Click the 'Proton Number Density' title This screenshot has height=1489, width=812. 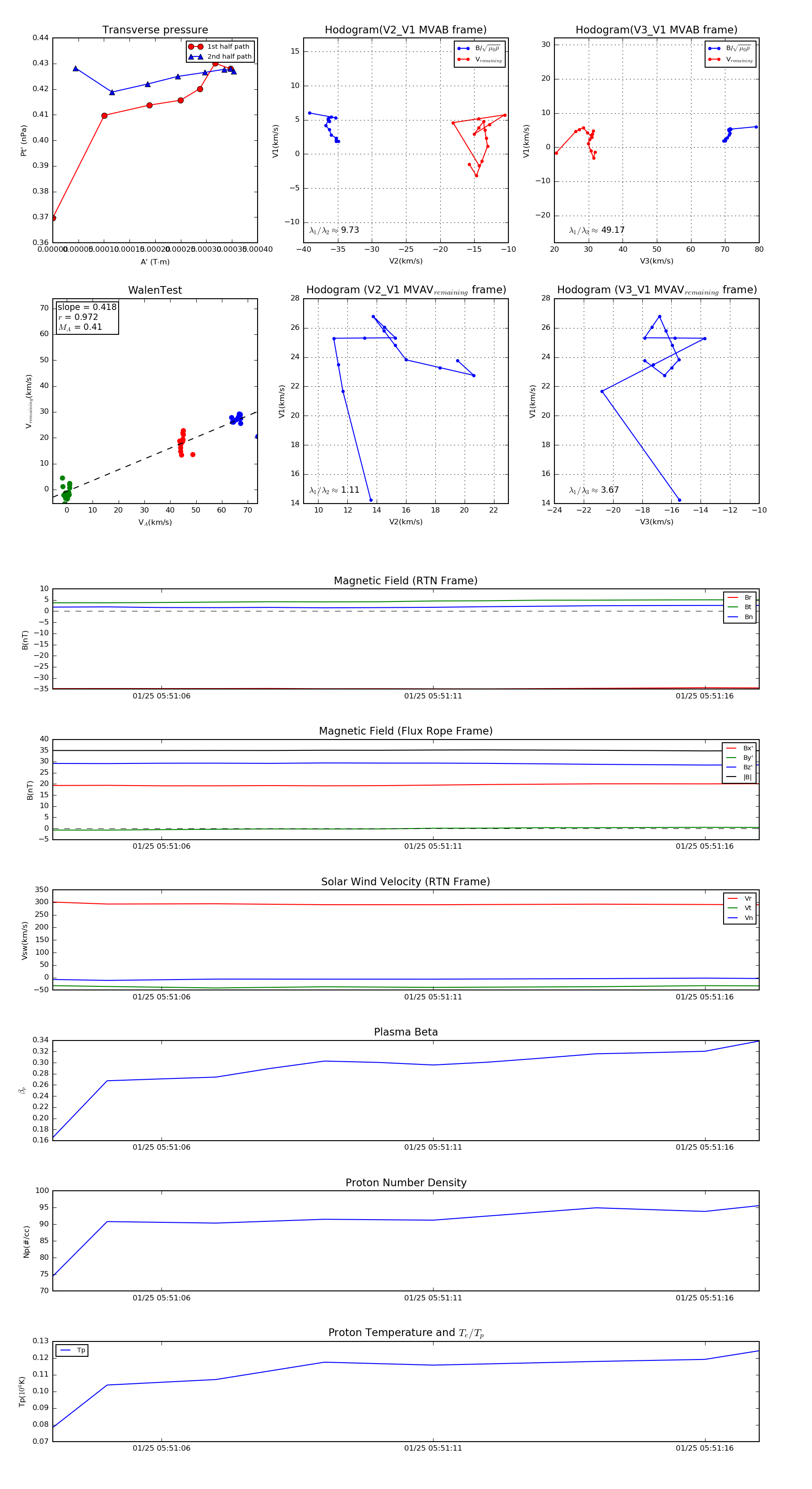click(406, 1183)
